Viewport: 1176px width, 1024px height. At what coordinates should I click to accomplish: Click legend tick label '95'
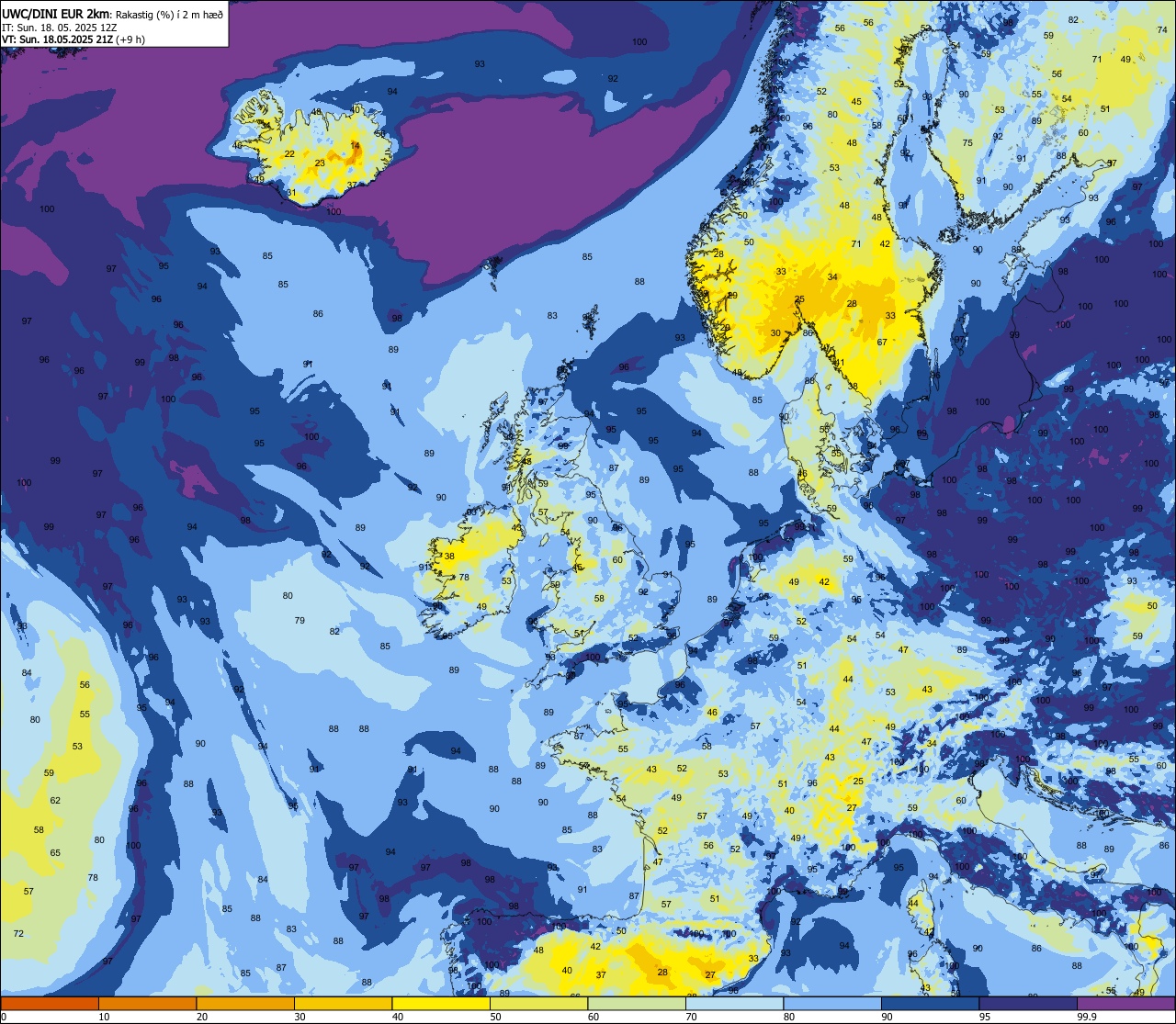pyautogui.click(x=985, y=1017)
